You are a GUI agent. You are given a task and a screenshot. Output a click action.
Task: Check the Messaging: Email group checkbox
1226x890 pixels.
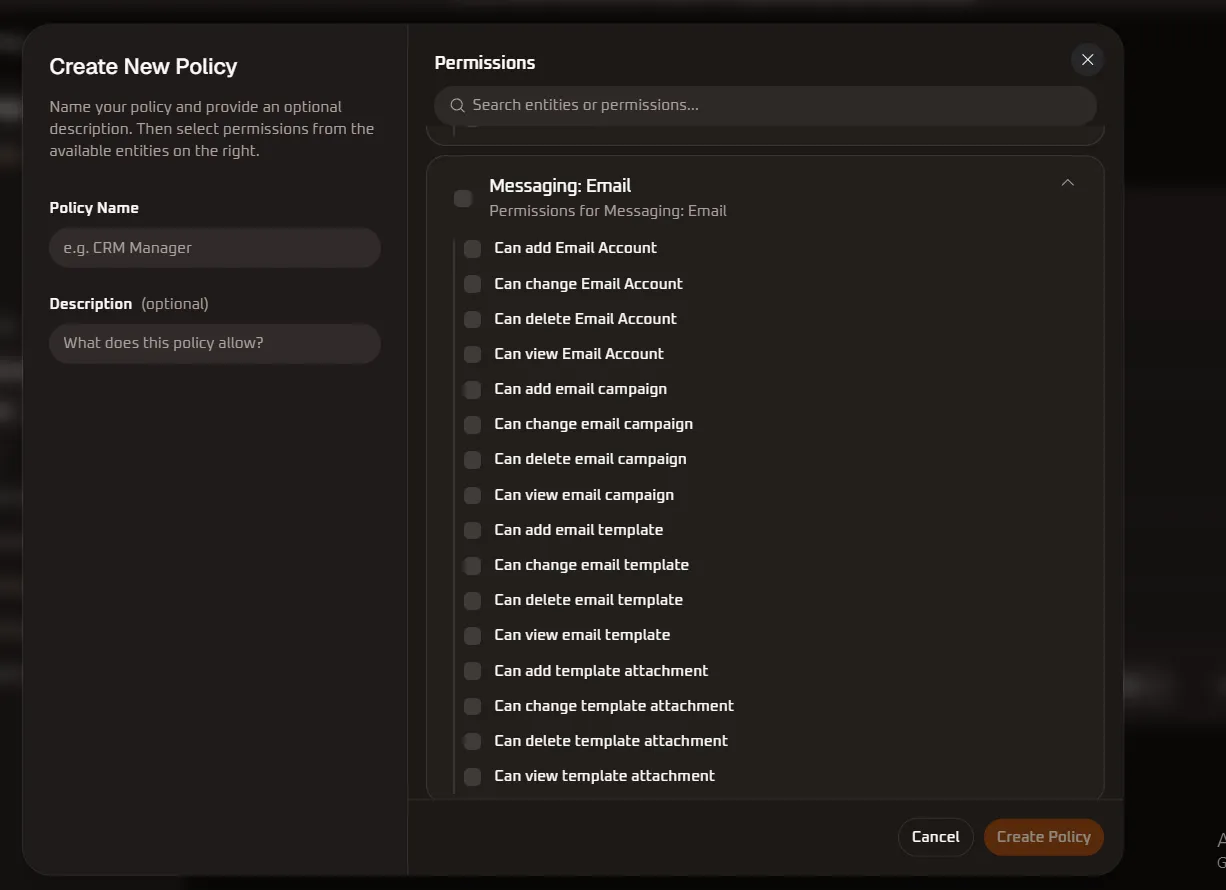click(x=463, y=198)
